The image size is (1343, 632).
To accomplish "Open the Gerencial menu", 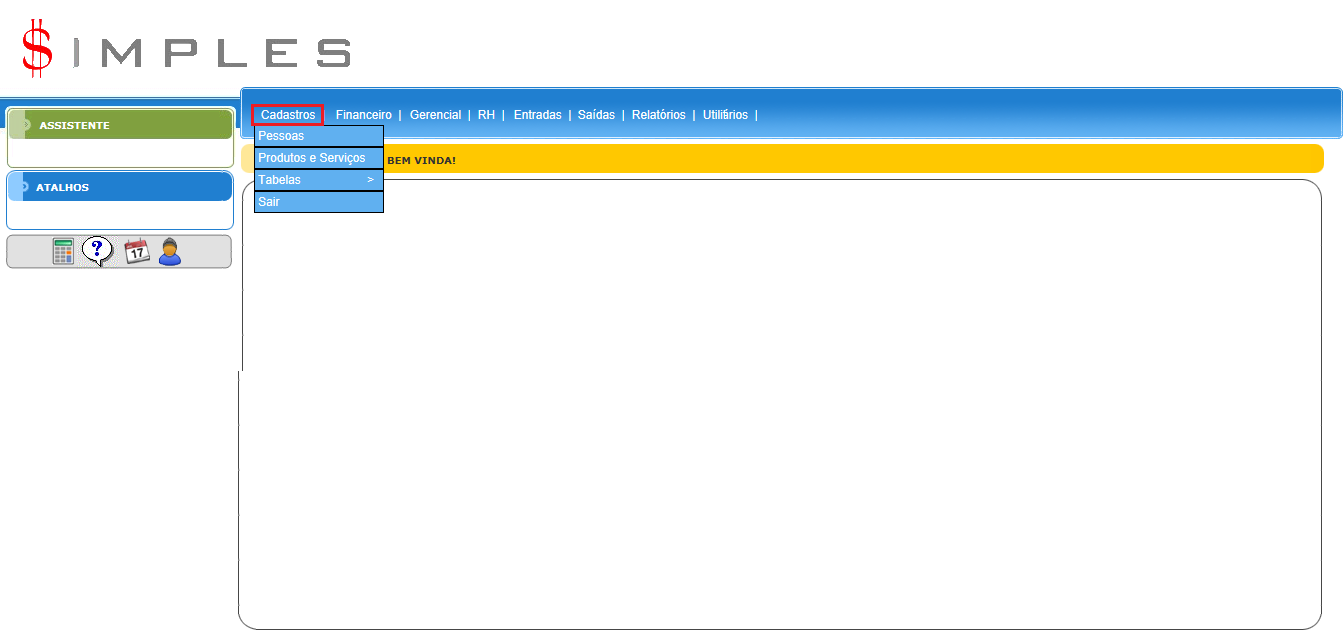I will point(435,115).
